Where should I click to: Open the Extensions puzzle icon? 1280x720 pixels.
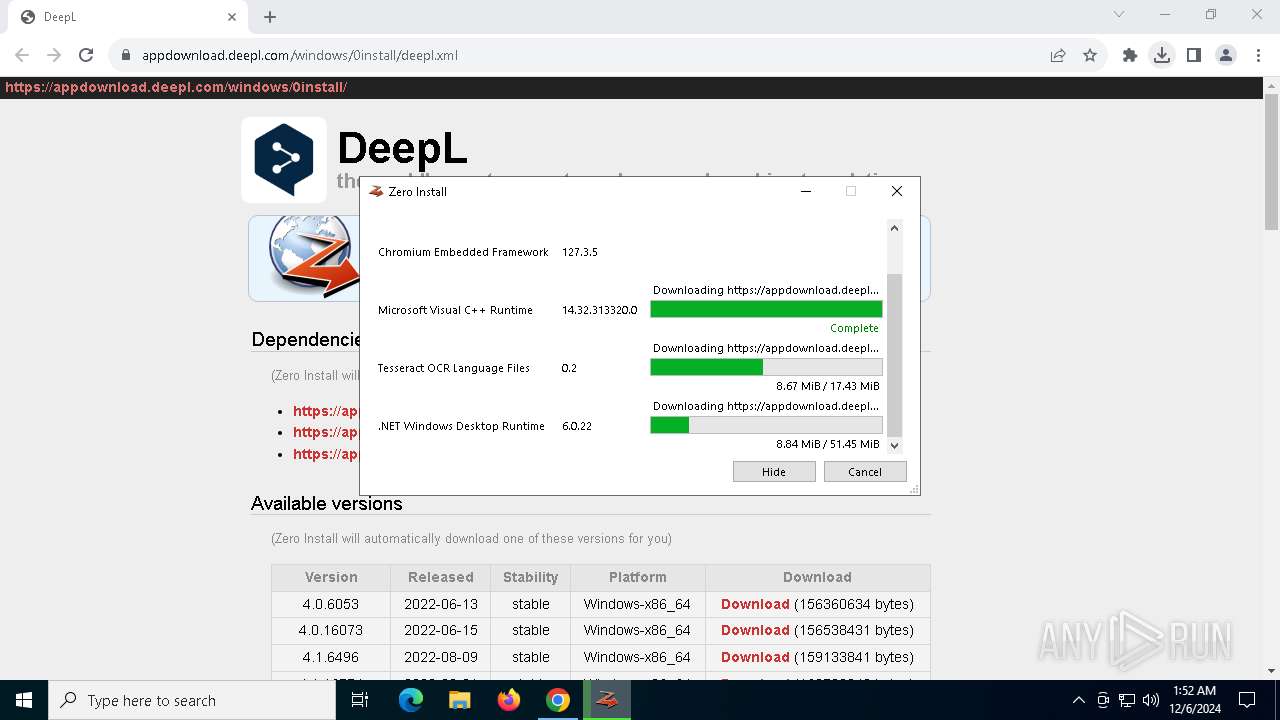tap(1130, 55)
